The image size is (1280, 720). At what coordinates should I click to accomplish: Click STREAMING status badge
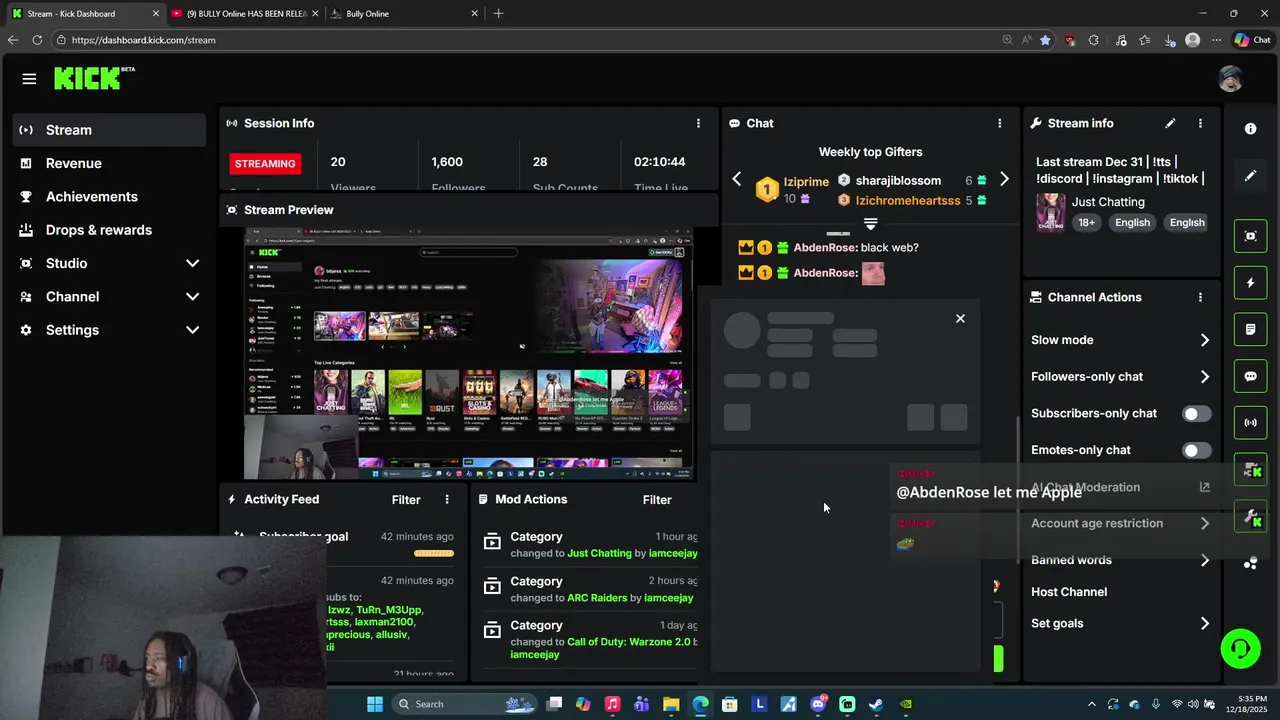265,163
